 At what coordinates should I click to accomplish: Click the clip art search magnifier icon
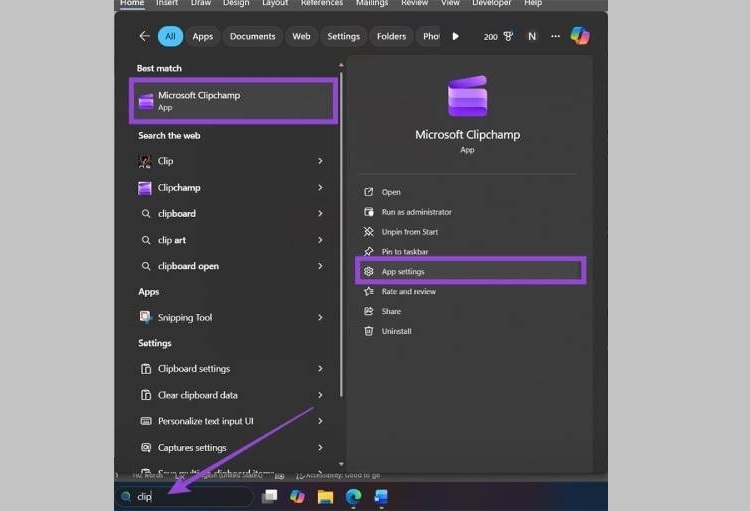(x=146, y=240)
